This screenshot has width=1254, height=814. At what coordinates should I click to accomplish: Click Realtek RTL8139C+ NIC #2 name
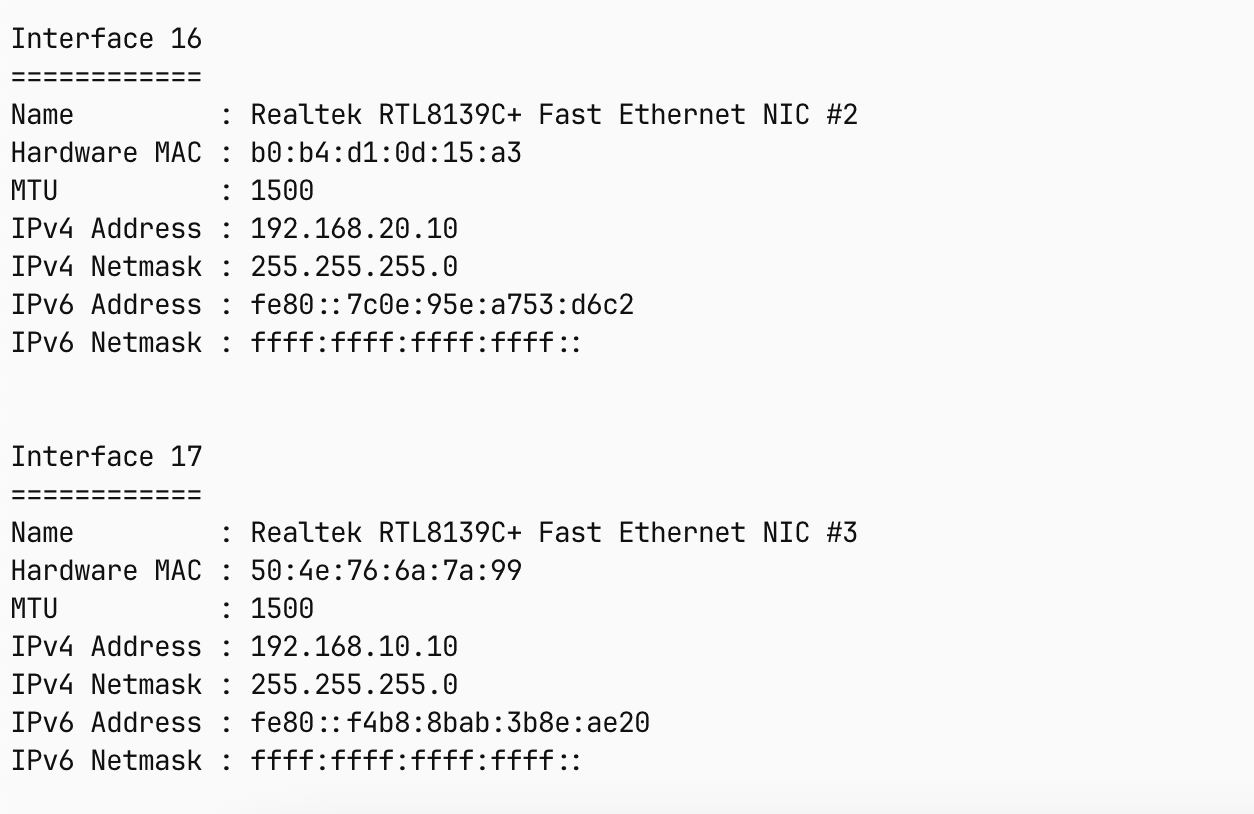554,115
